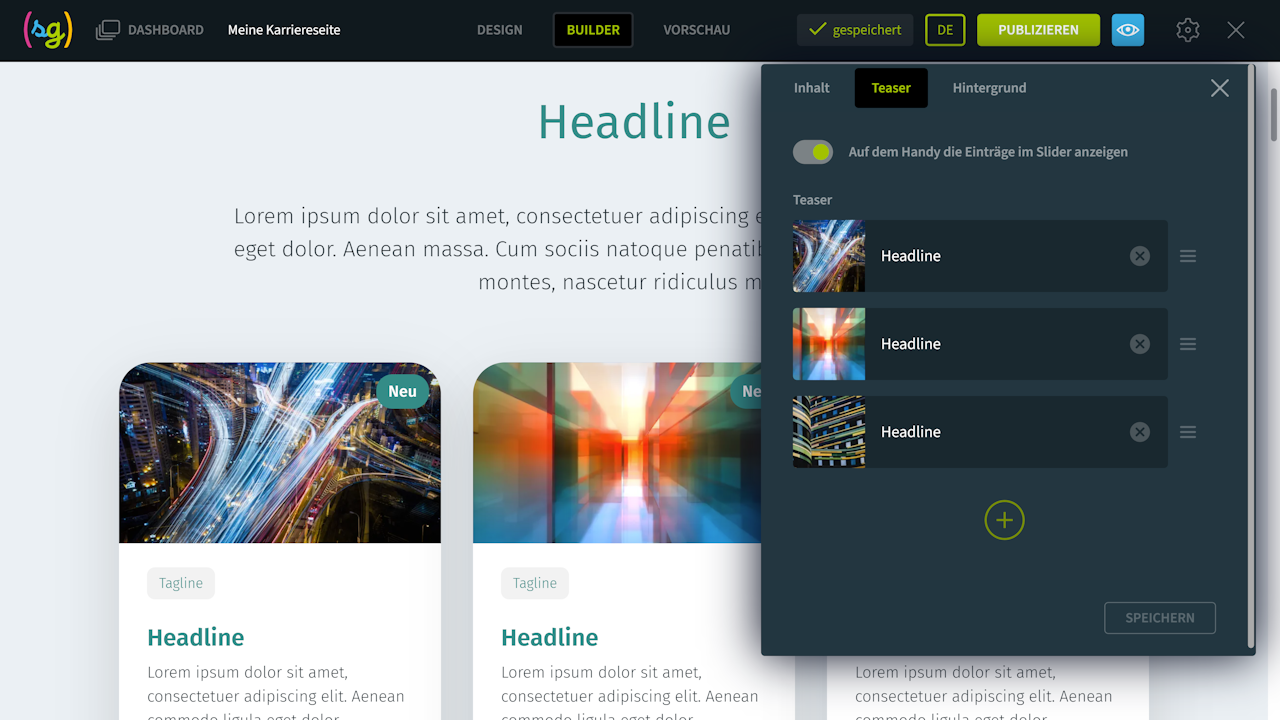1280x720 pixels.
Task: Open third Headline teaser entry in panel
Action: click(980, 432)
